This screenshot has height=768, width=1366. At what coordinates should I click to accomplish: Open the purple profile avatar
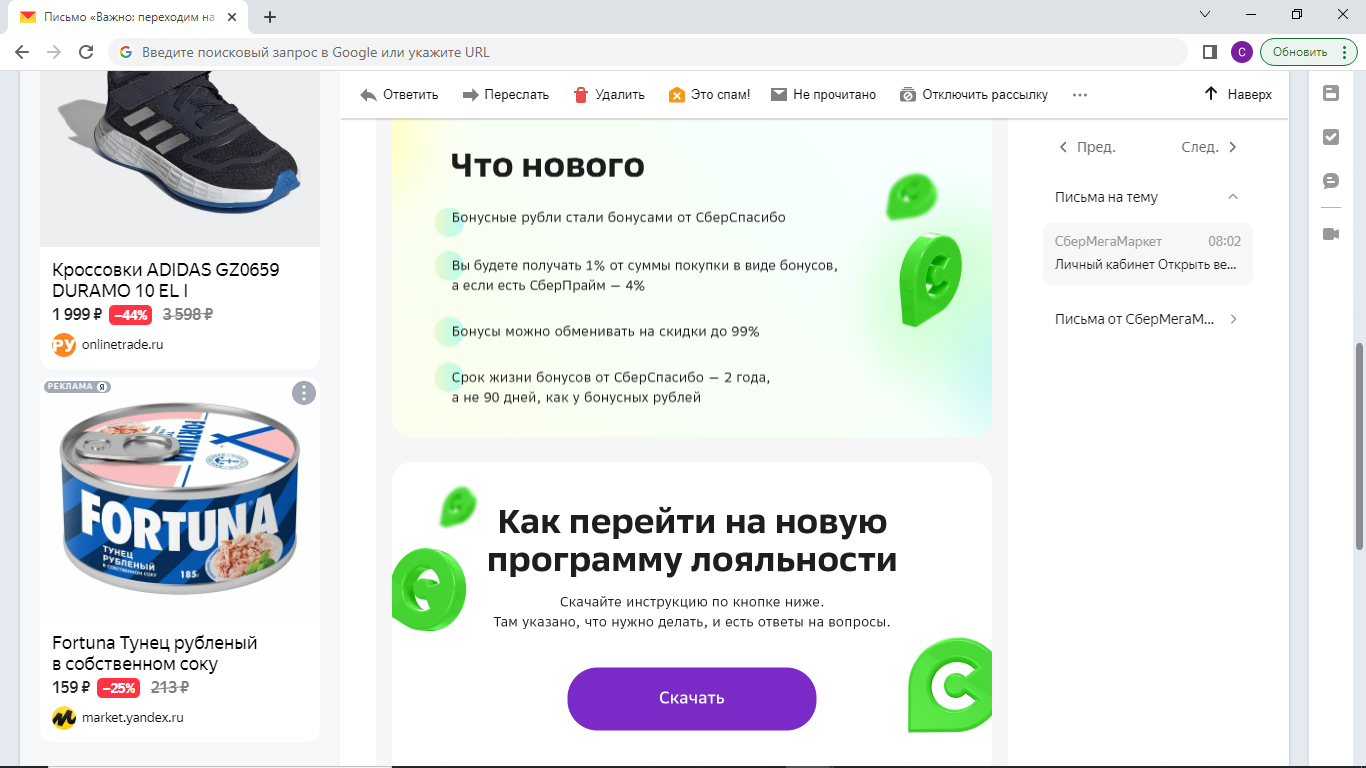[x=1242, y=52]
